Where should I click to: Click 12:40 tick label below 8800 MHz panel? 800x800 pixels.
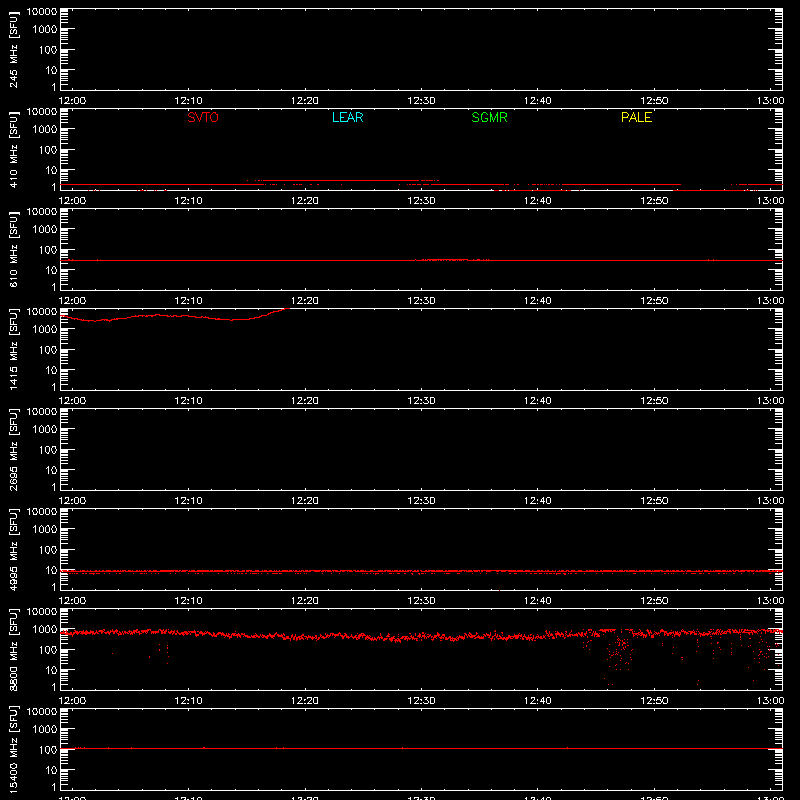pos(538,701)
